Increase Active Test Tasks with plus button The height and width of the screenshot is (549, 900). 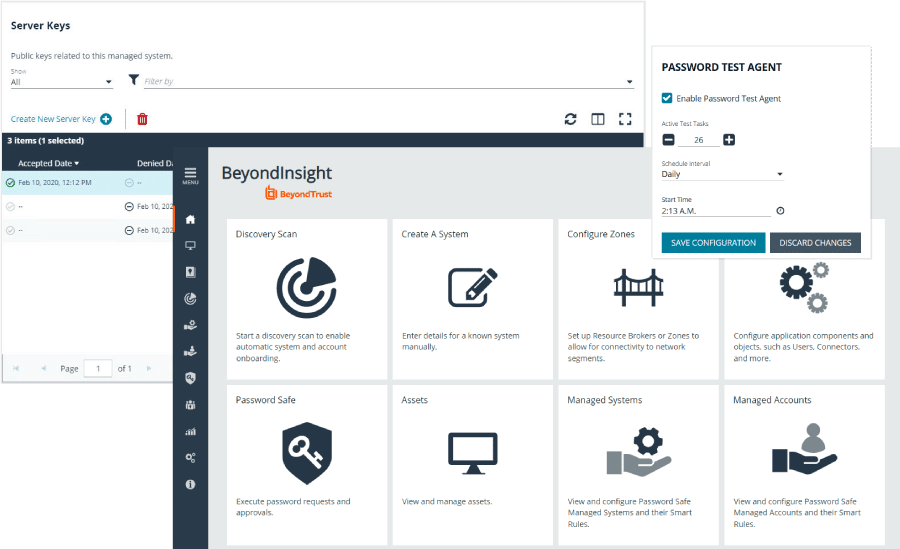(x=729, y=140)
